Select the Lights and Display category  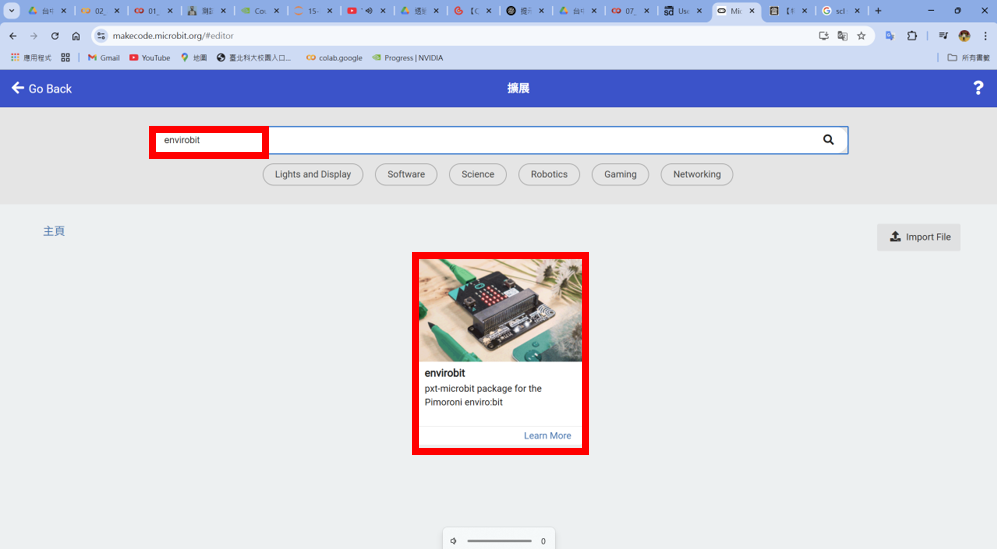point(313,174)
